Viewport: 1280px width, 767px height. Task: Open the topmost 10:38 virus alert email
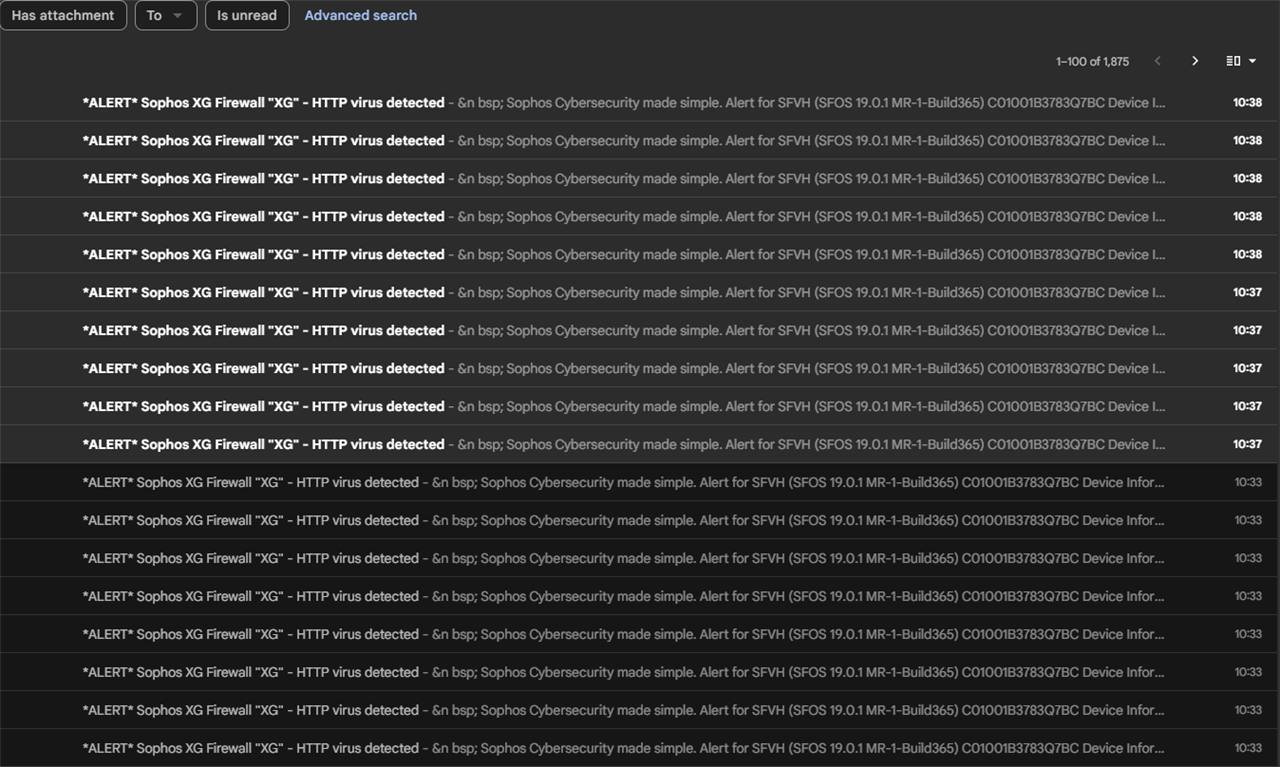click(x=640, y=103)
